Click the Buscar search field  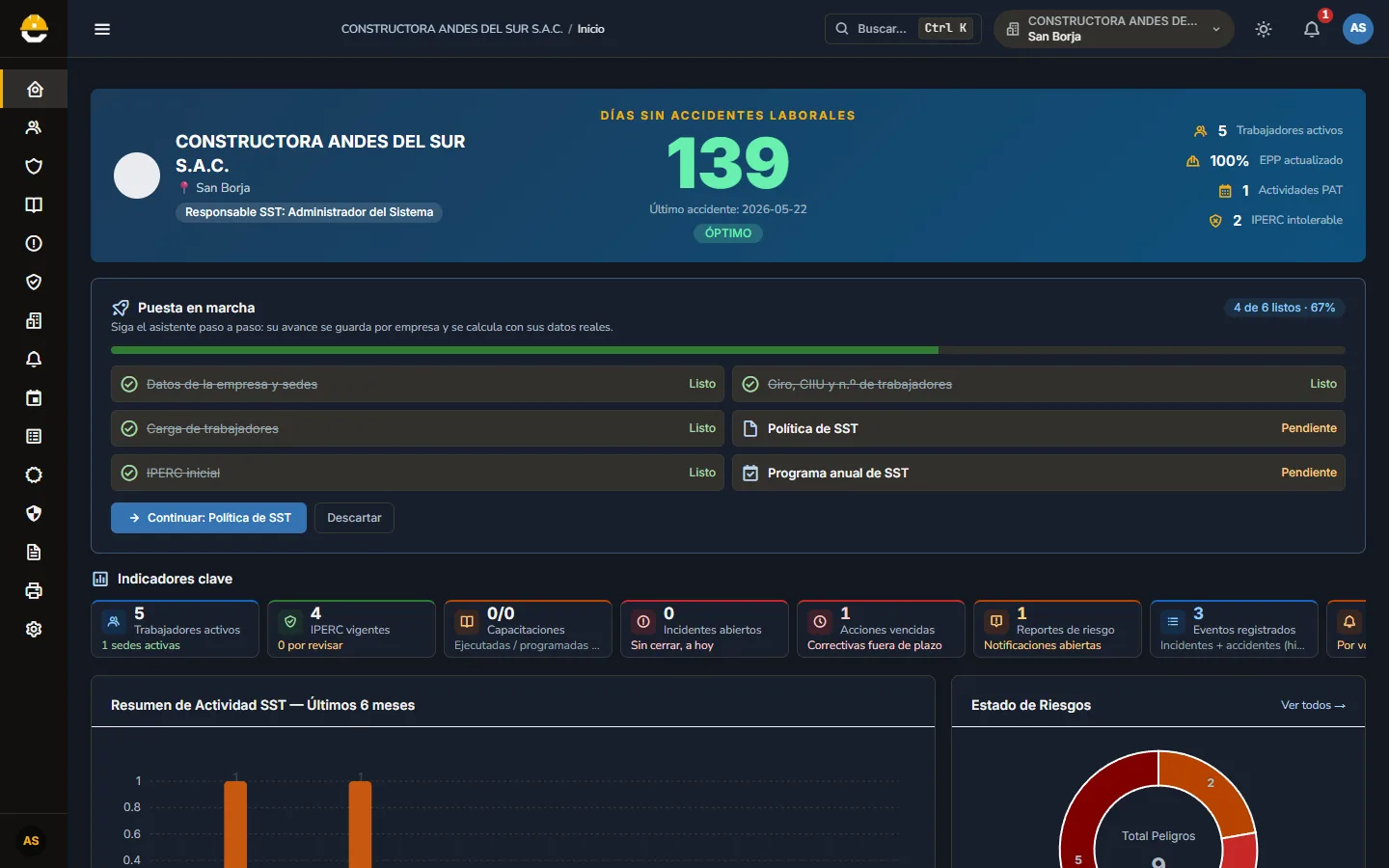(x=903, y=29)
